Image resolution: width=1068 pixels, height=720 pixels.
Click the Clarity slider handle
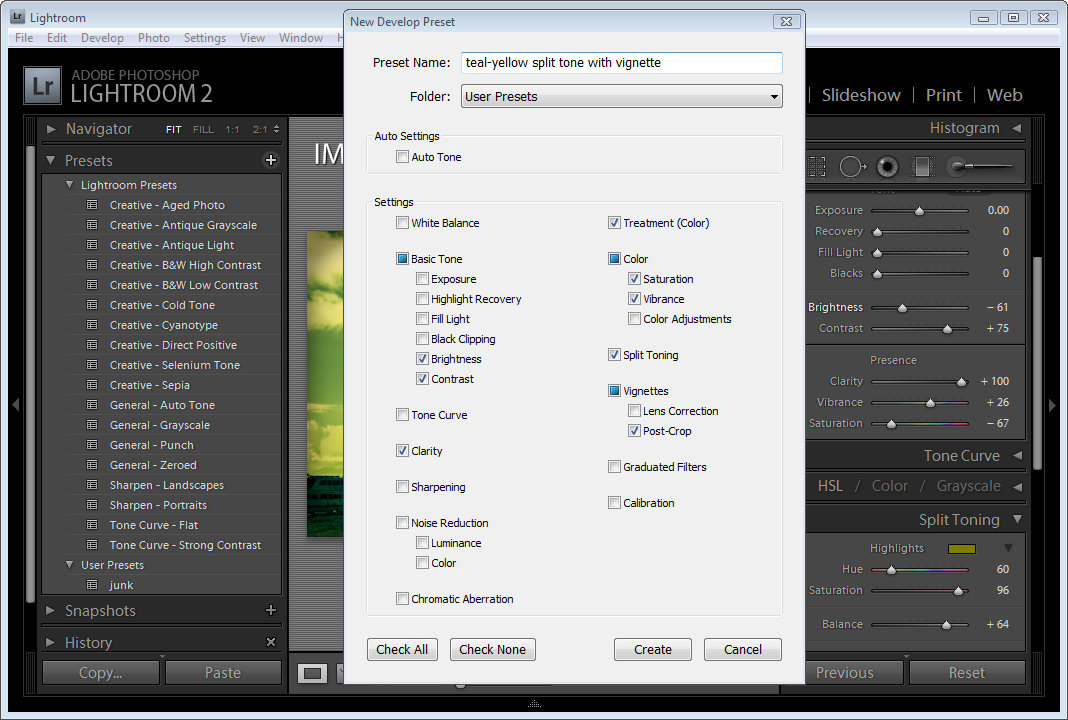[x=961, y=381]
